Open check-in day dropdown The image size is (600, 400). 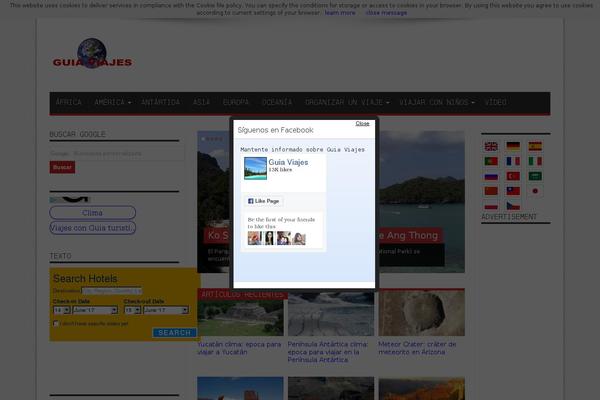62,310
